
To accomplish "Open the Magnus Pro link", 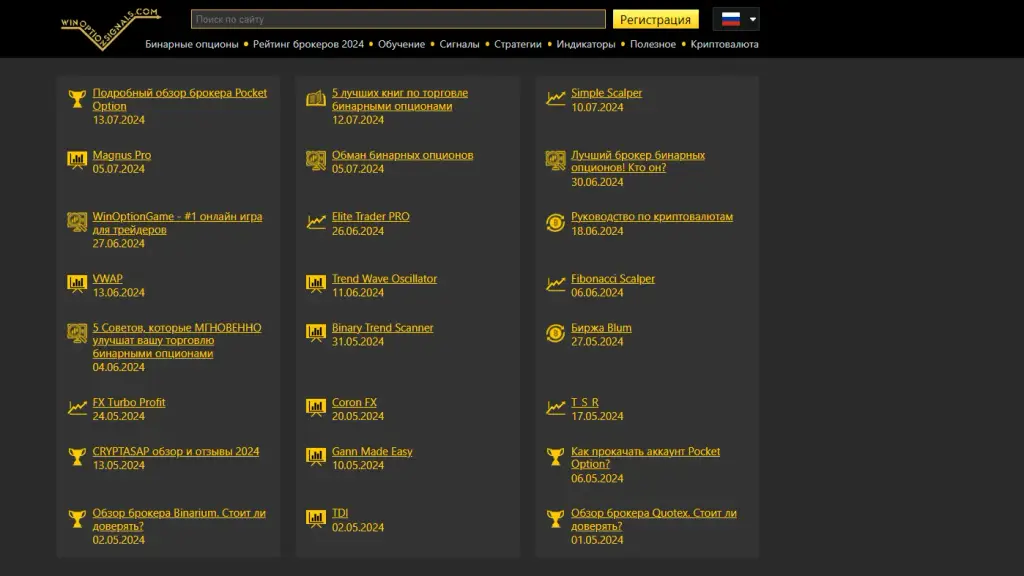I will pyautogui.click(x=121, y=155).
